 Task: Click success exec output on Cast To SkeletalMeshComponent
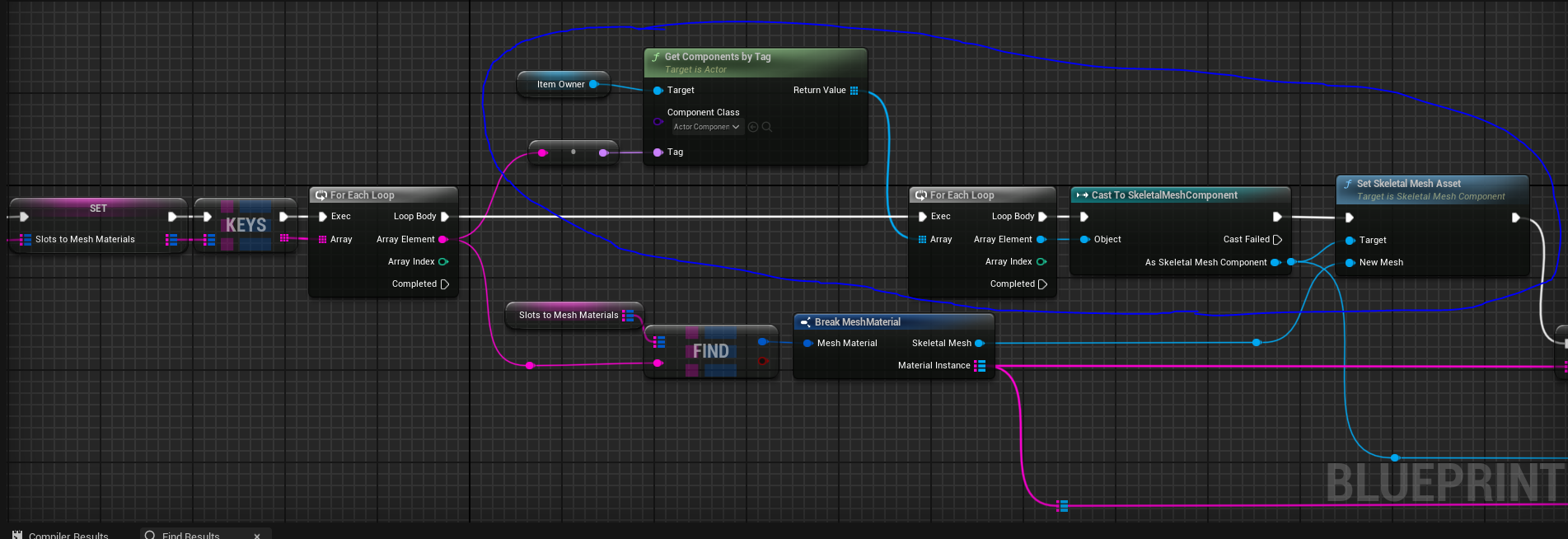[1277, 217]
